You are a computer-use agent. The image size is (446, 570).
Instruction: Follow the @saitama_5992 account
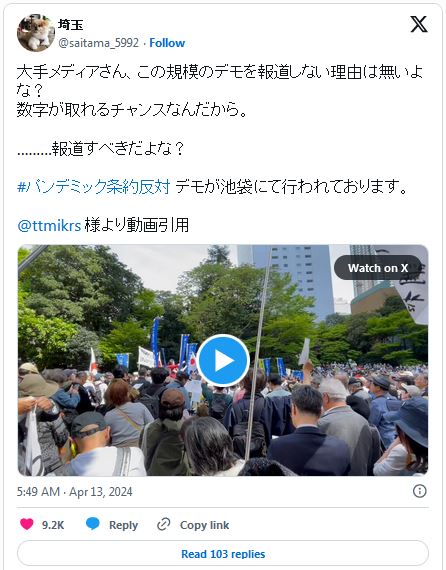[167, 43]
